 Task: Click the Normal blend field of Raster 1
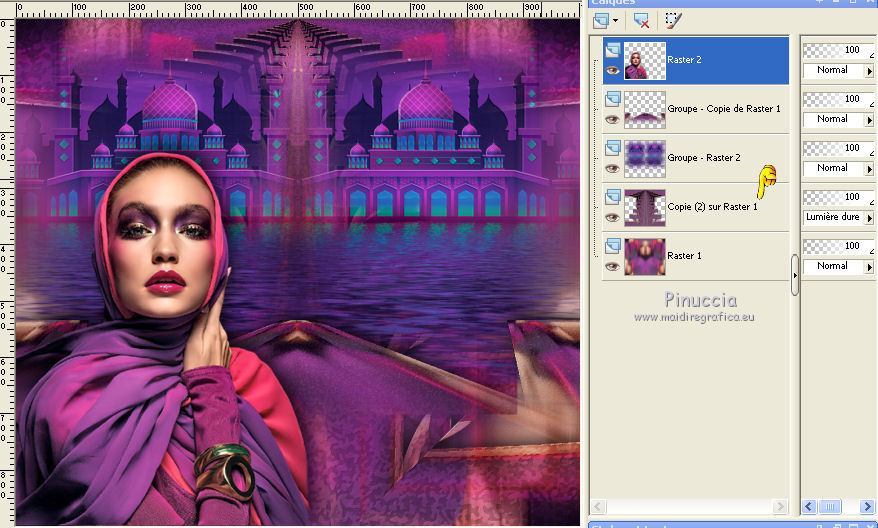coord(834,267)
